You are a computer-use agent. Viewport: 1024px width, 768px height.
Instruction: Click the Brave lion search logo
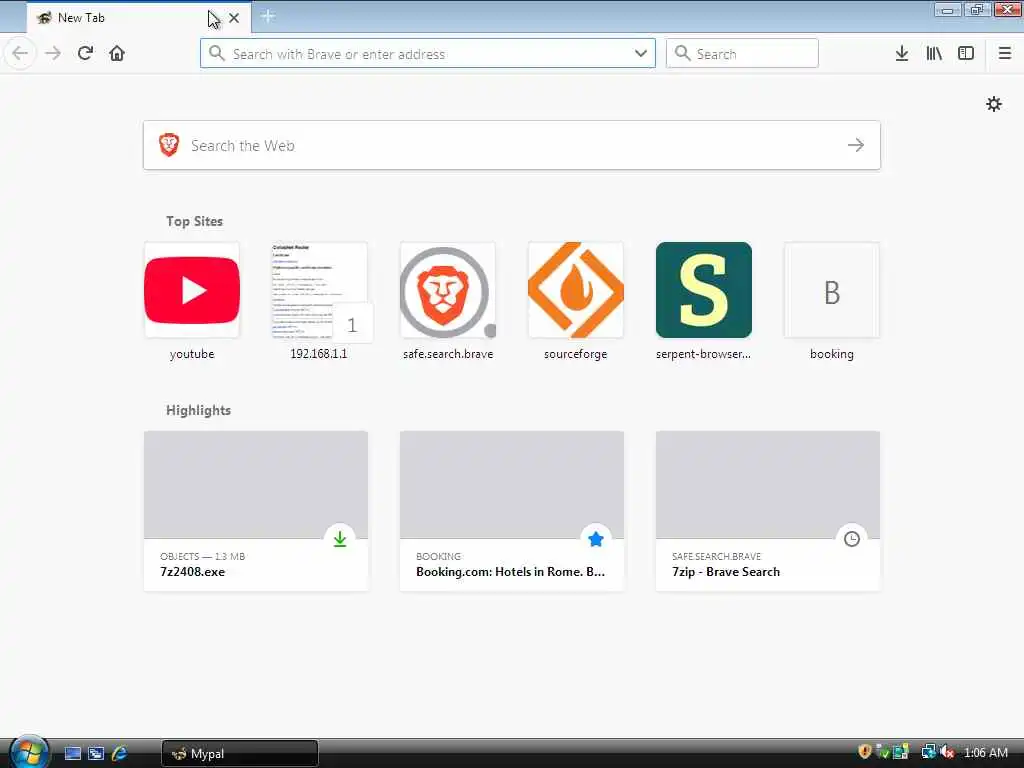169,145
